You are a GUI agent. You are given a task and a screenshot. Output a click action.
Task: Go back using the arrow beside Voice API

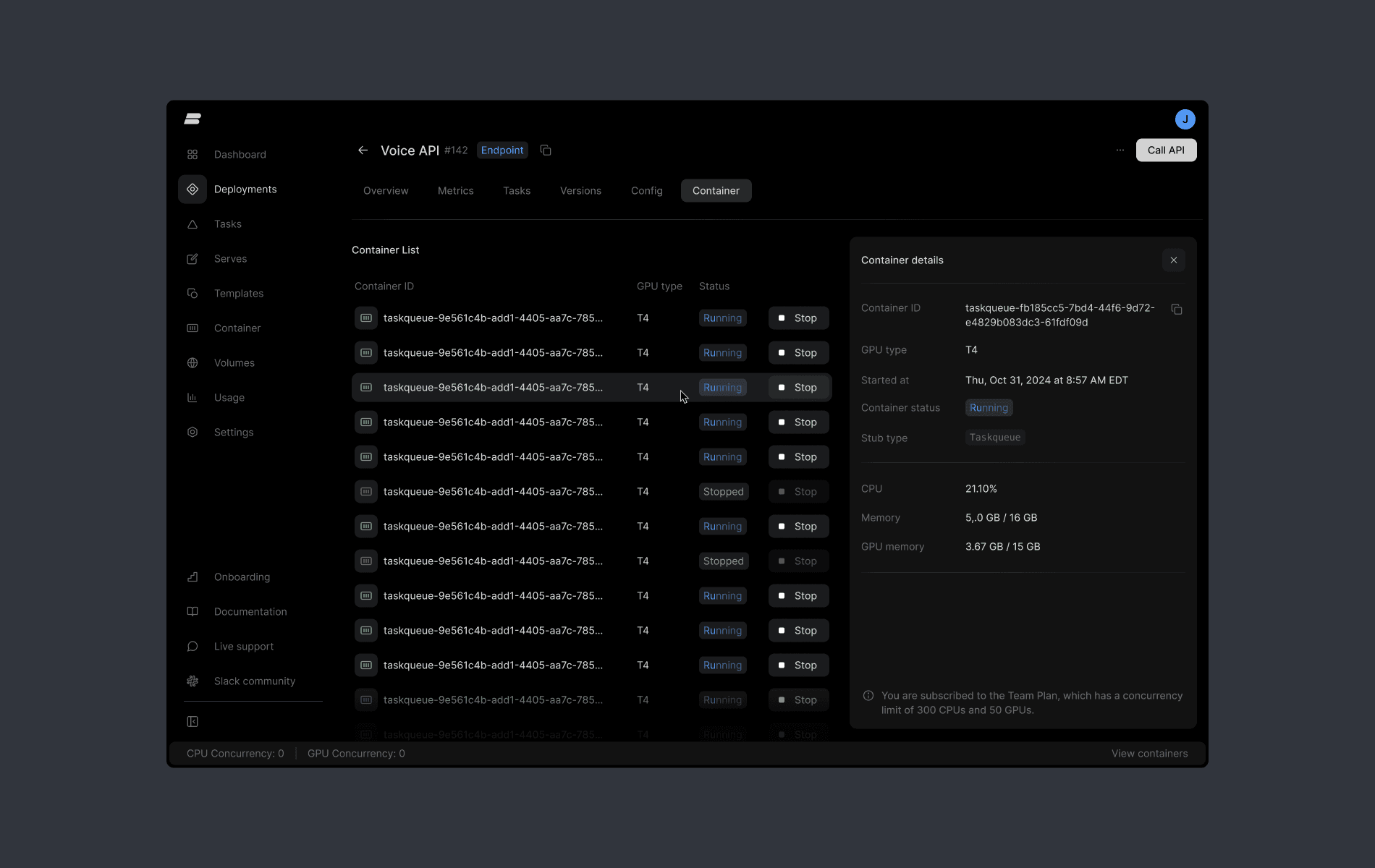coord(363,150)
